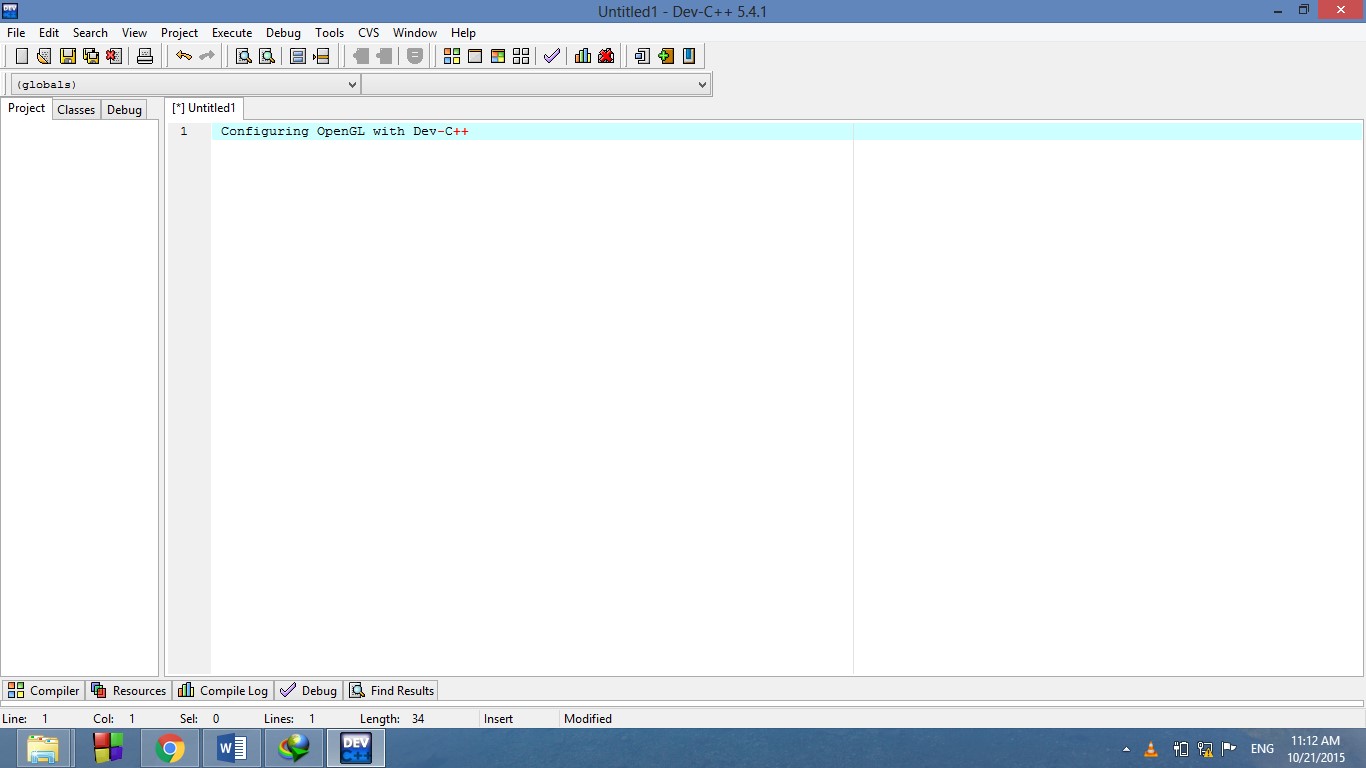Open the Execute menu

click(x=232, y=33)
